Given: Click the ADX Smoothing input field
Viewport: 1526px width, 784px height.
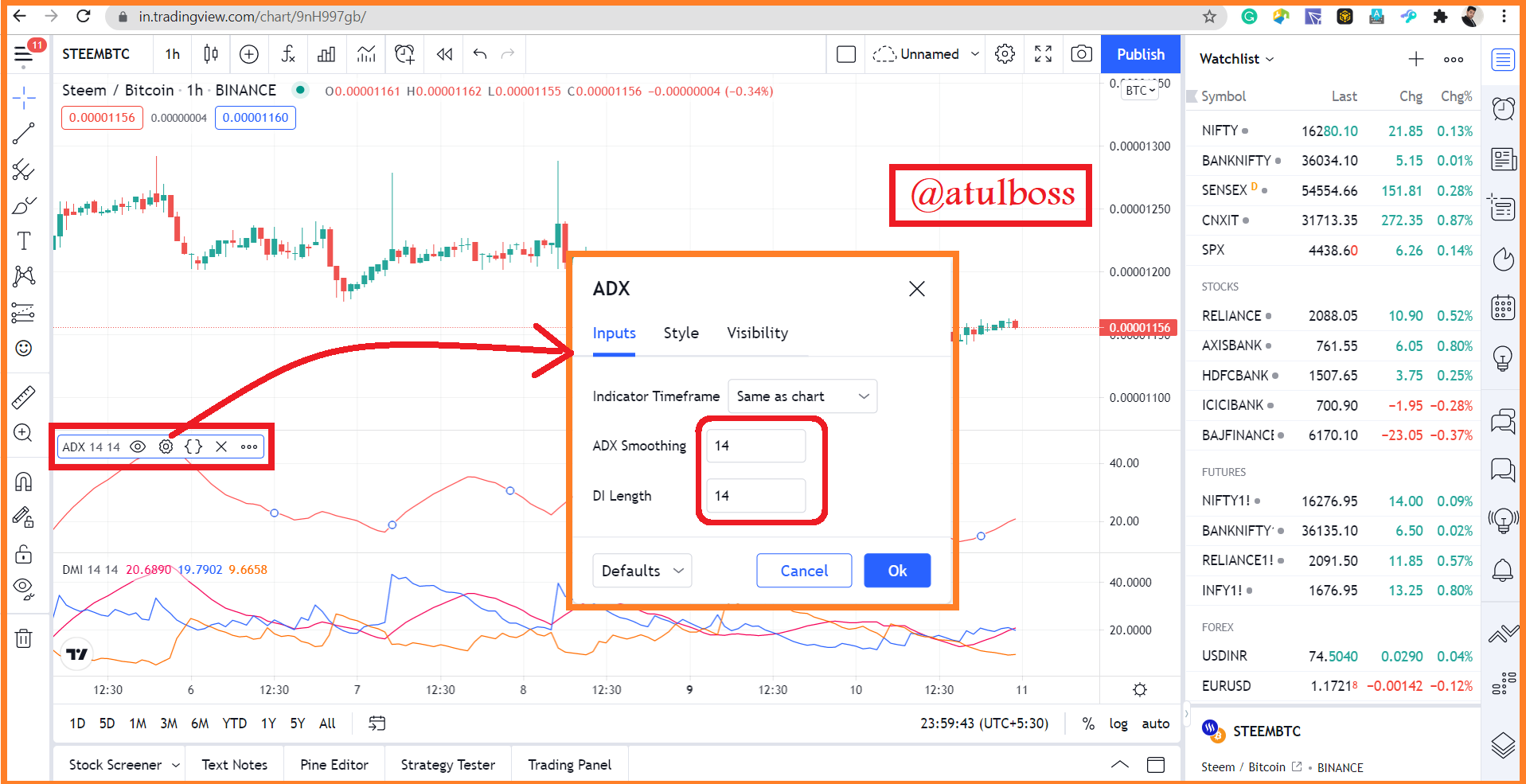Looking at the screenshot, I should [x=755, y=446].
